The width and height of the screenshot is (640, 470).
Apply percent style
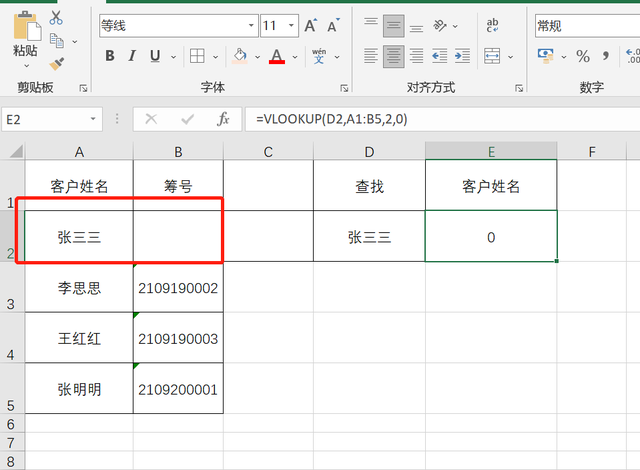point(583,56)
